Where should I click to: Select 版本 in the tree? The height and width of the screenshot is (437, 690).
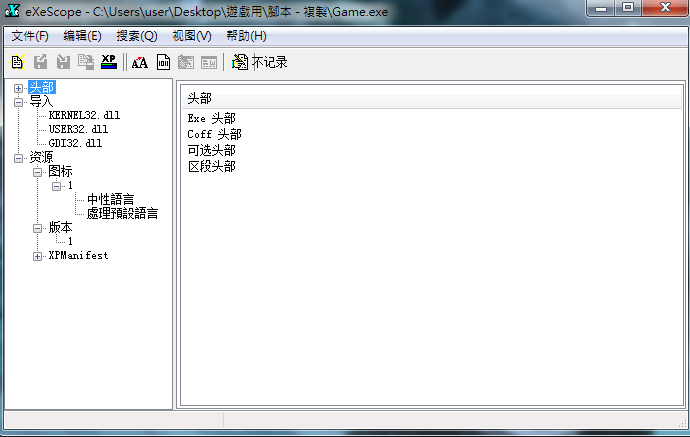click(x=60, y=227)
